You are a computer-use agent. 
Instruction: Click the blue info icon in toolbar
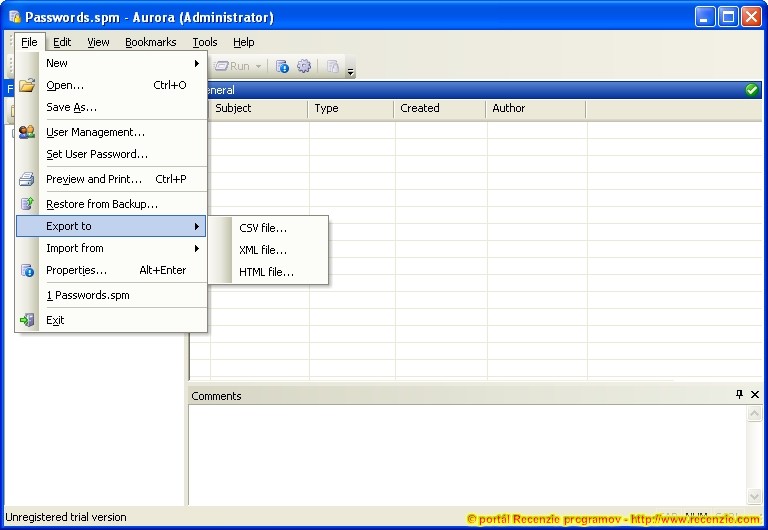tap(282, 67)
